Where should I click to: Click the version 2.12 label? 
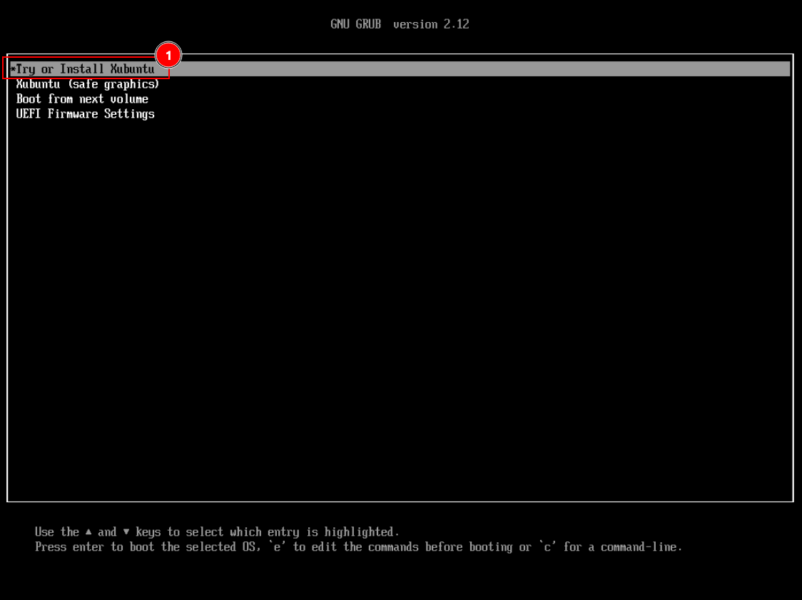click(431, 24)
